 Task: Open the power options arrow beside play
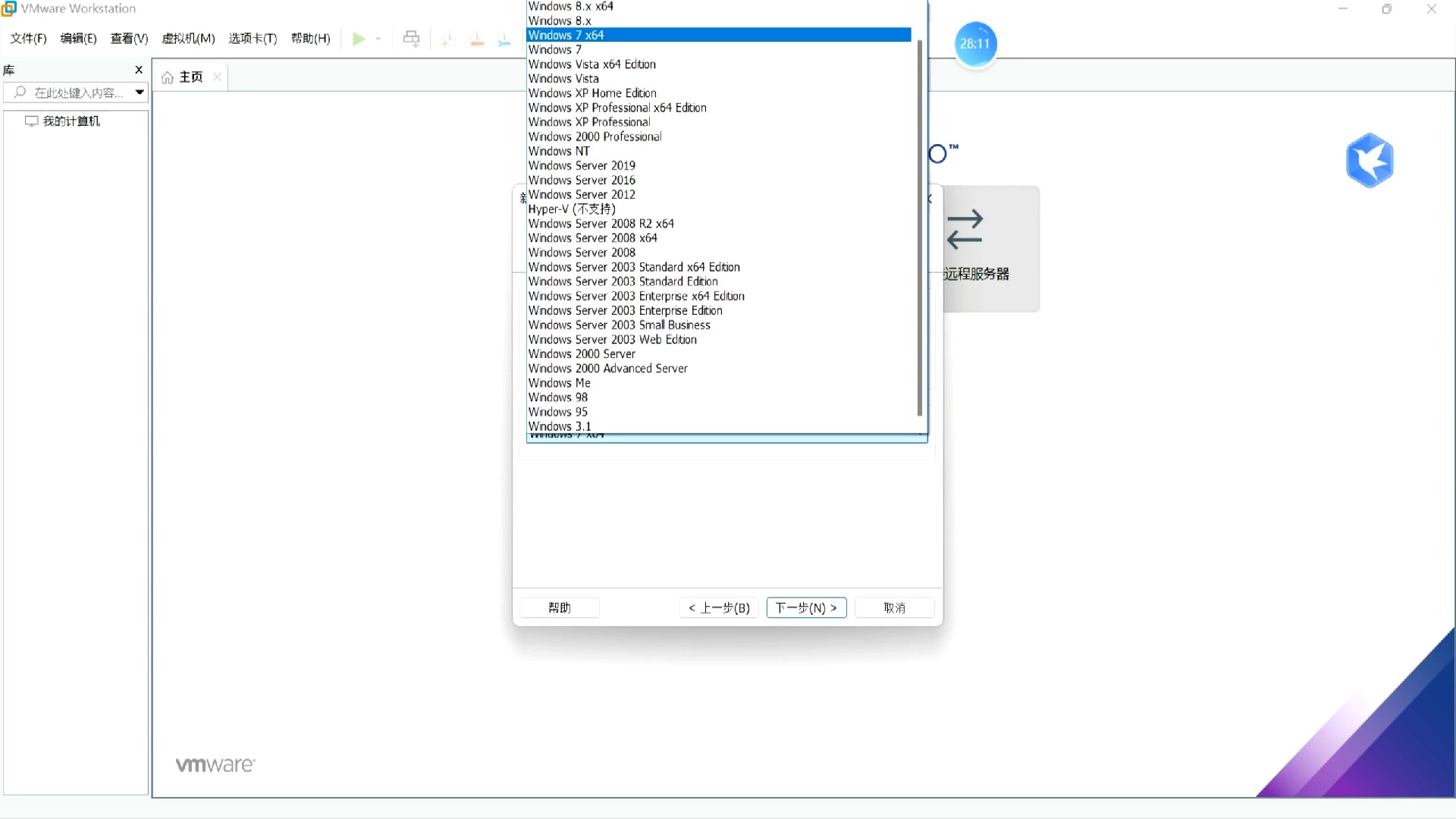378,39
